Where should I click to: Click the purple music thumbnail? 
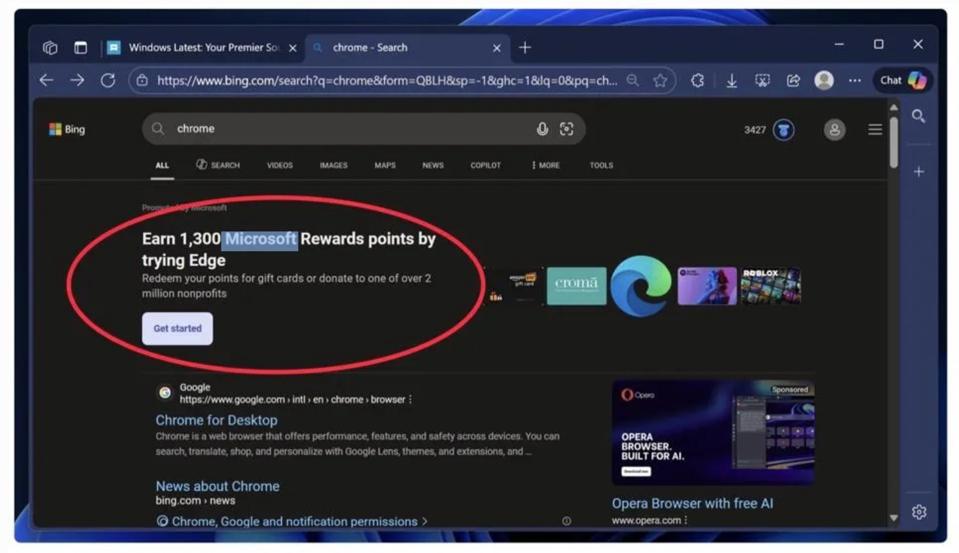click(x=706, y=286)
